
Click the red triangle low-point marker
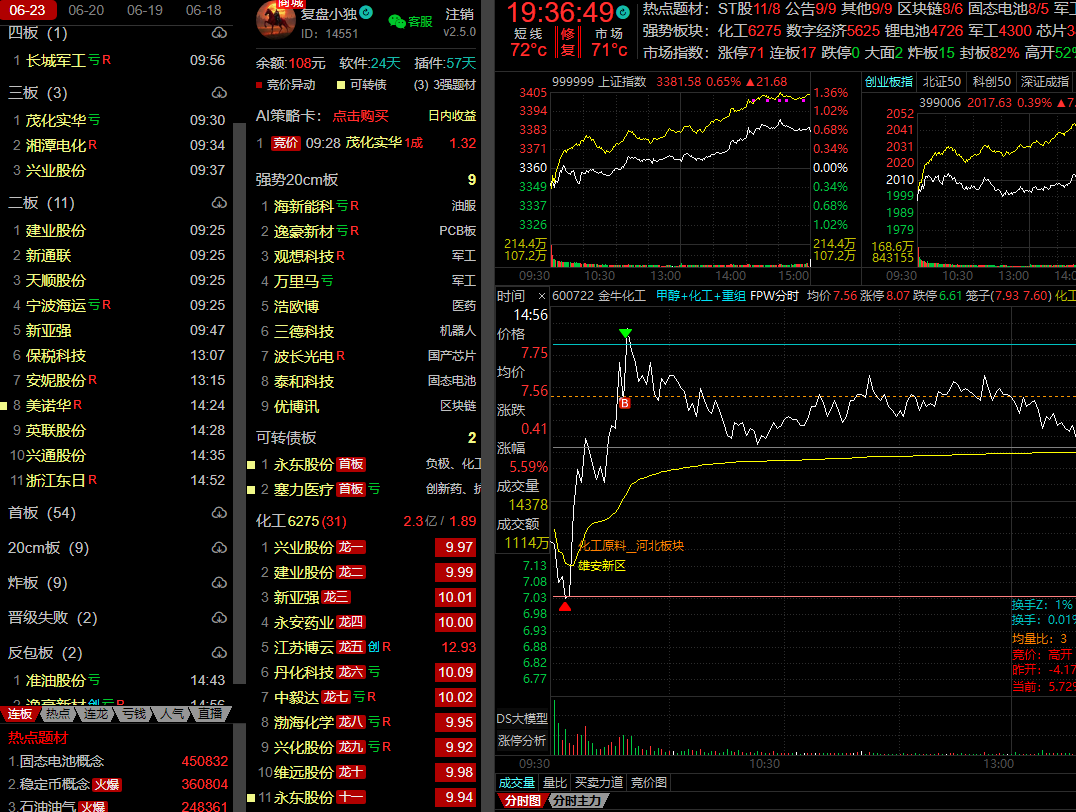coord(565,606)
